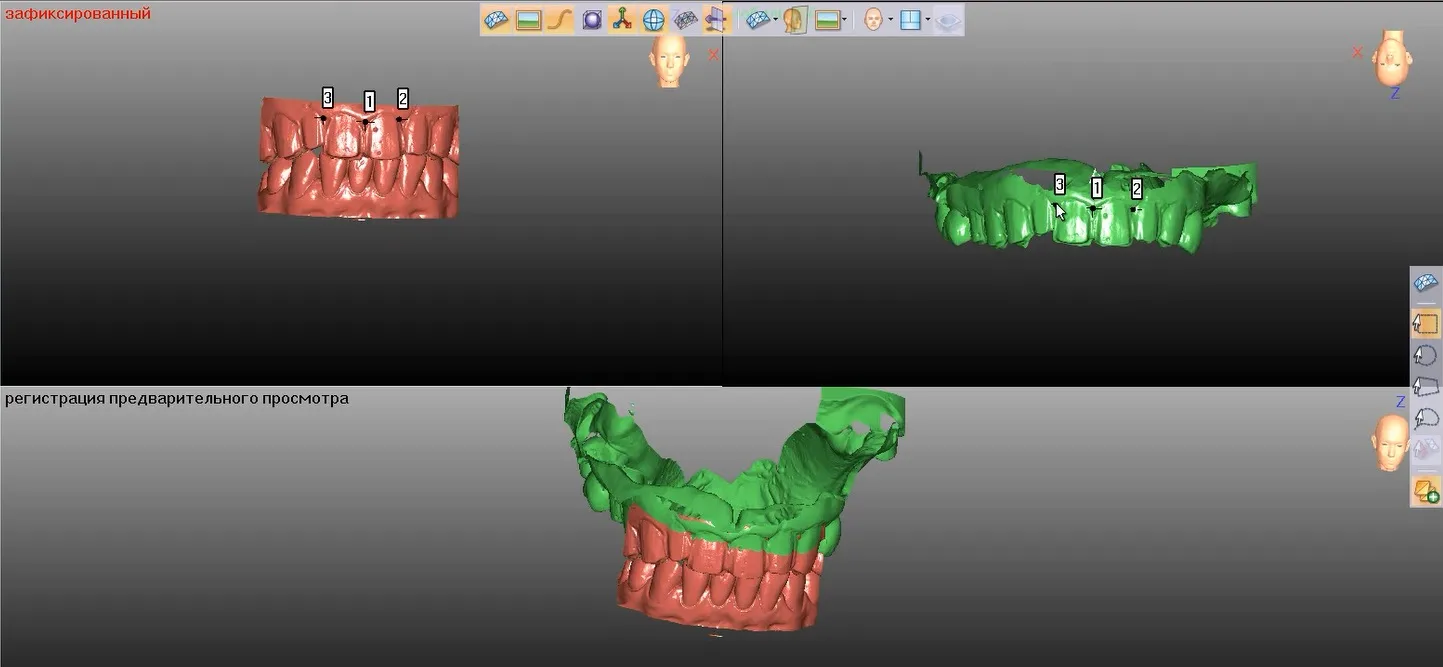Click the globe wireframe view icon
The width and height of the screenshot is (1443, 667).
point(653,20)
